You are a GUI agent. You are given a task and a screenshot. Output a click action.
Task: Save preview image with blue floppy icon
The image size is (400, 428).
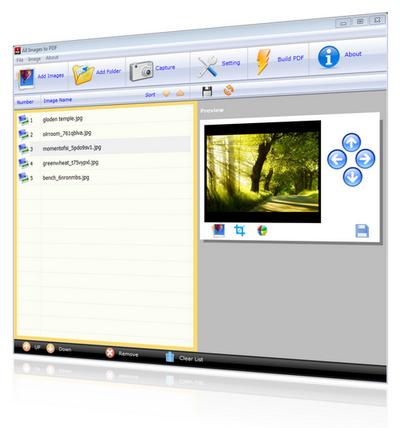click(x=362, y=231)
